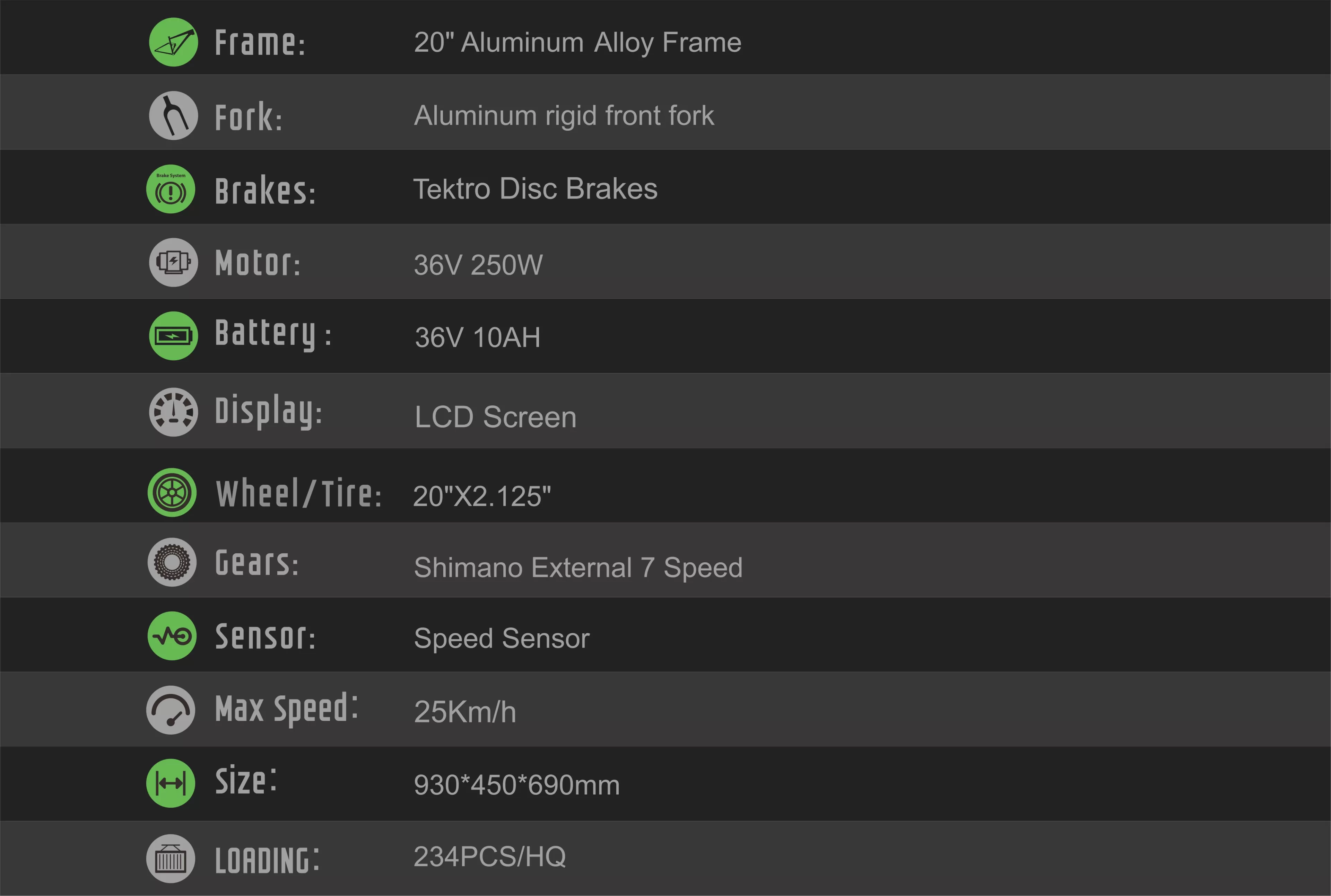Click the green bike frame icon
The height and width of the screenshot is (896, 1331).
[173, 42]
